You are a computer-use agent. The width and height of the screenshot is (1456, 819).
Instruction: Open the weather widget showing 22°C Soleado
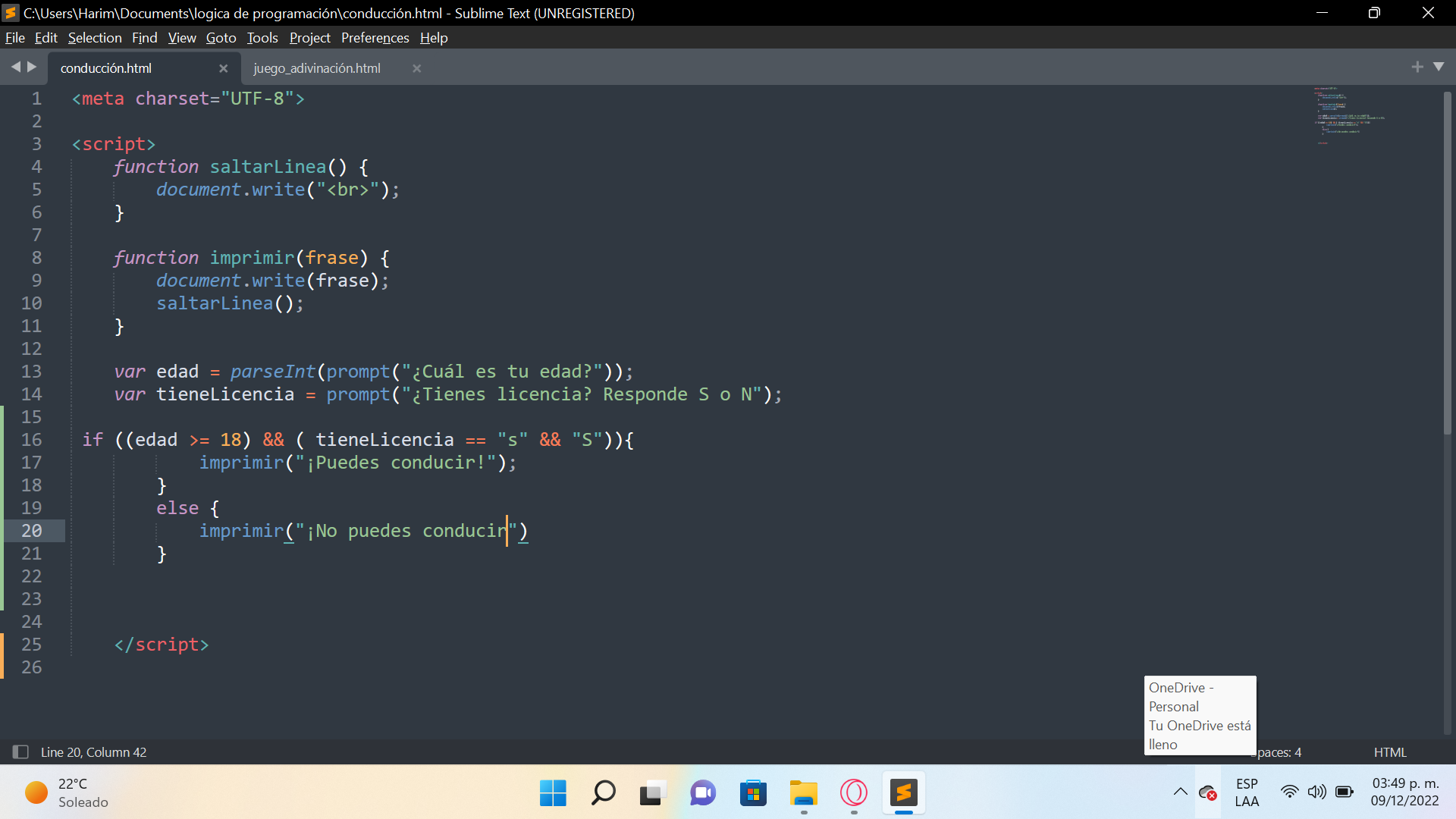pyautogui.click(x=67, y=793)
